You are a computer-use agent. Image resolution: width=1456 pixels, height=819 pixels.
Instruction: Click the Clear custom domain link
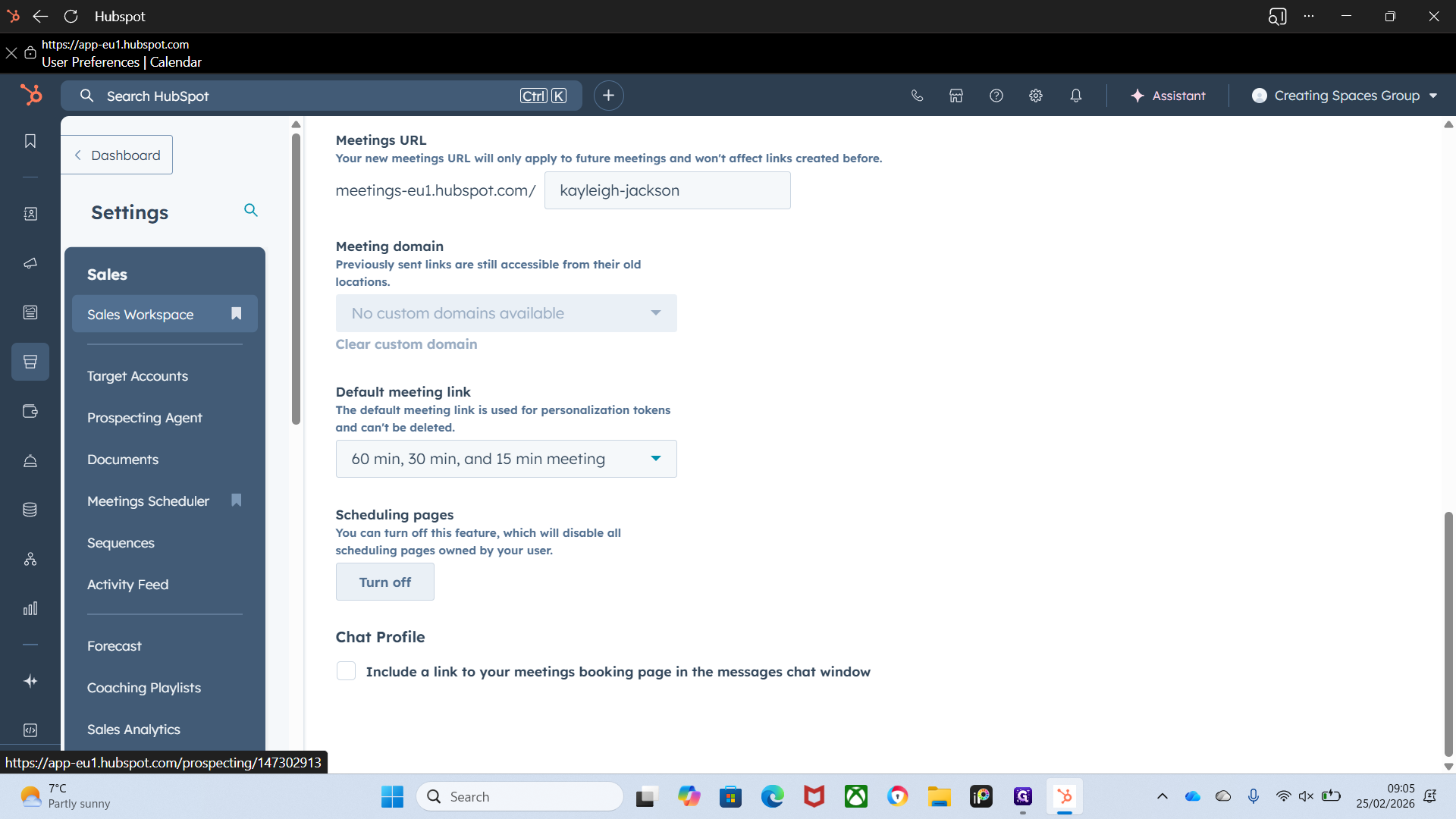406,344
